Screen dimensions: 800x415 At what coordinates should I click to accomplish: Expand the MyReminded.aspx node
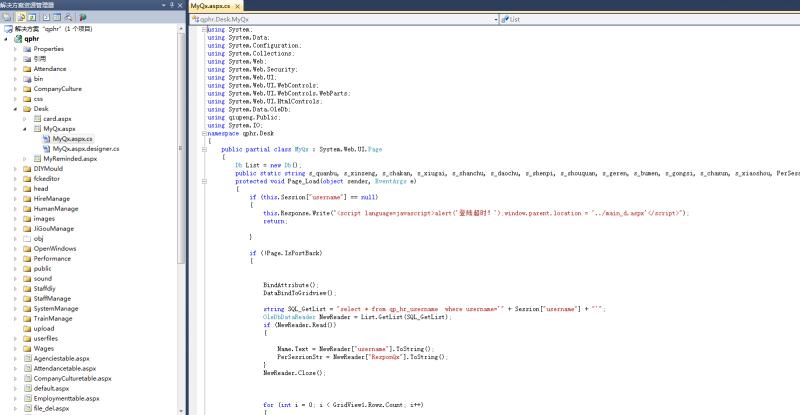click(x=25, y=159)
